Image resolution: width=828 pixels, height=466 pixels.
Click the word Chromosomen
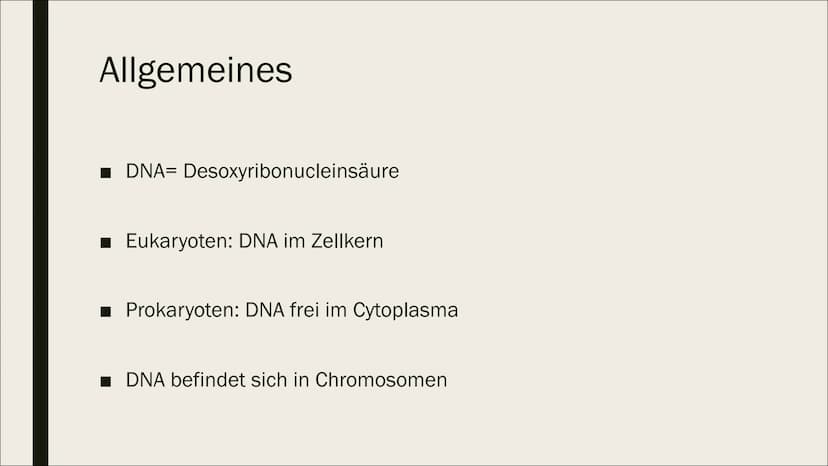pyautogui.click(x=381, y=380)
